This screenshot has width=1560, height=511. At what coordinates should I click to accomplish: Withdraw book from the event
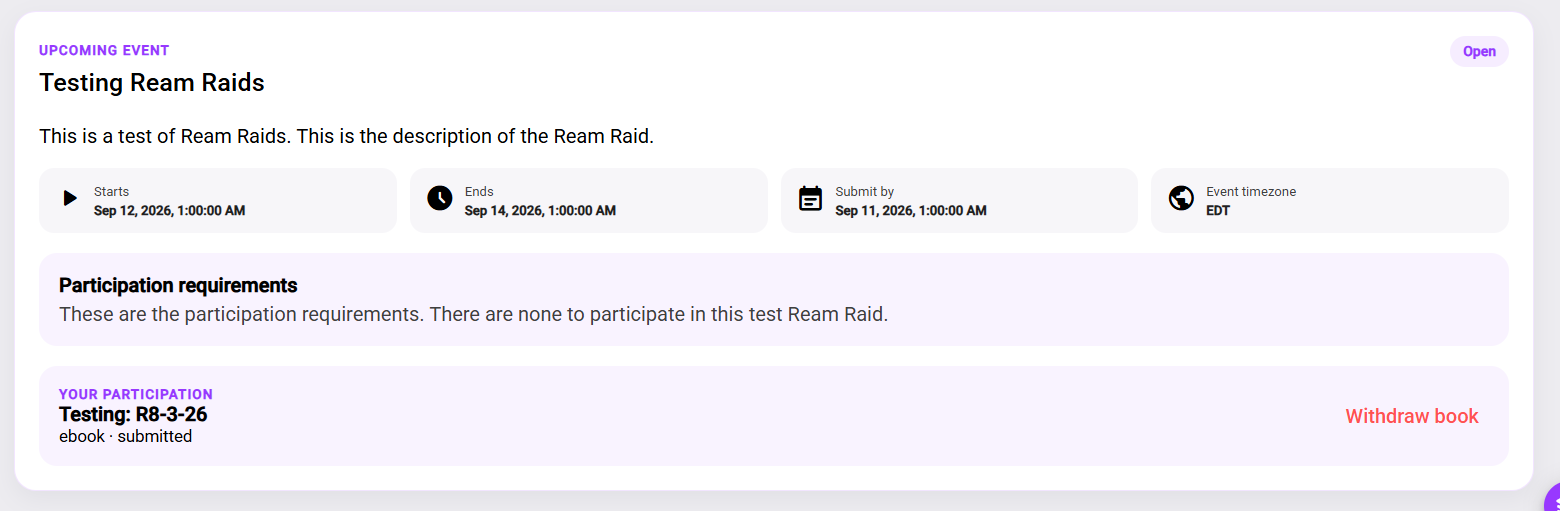click(1412, 416)
